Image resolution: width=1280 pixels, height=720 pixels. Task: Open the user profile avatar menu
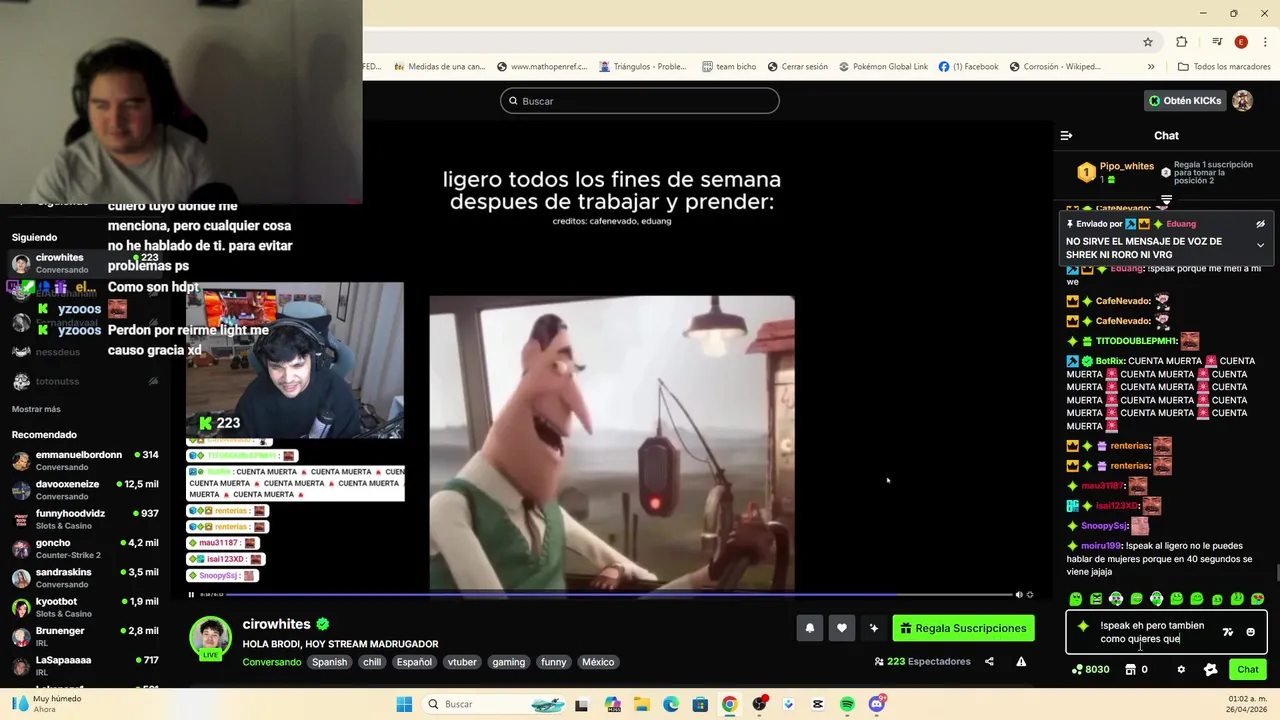pos(1242,101)
